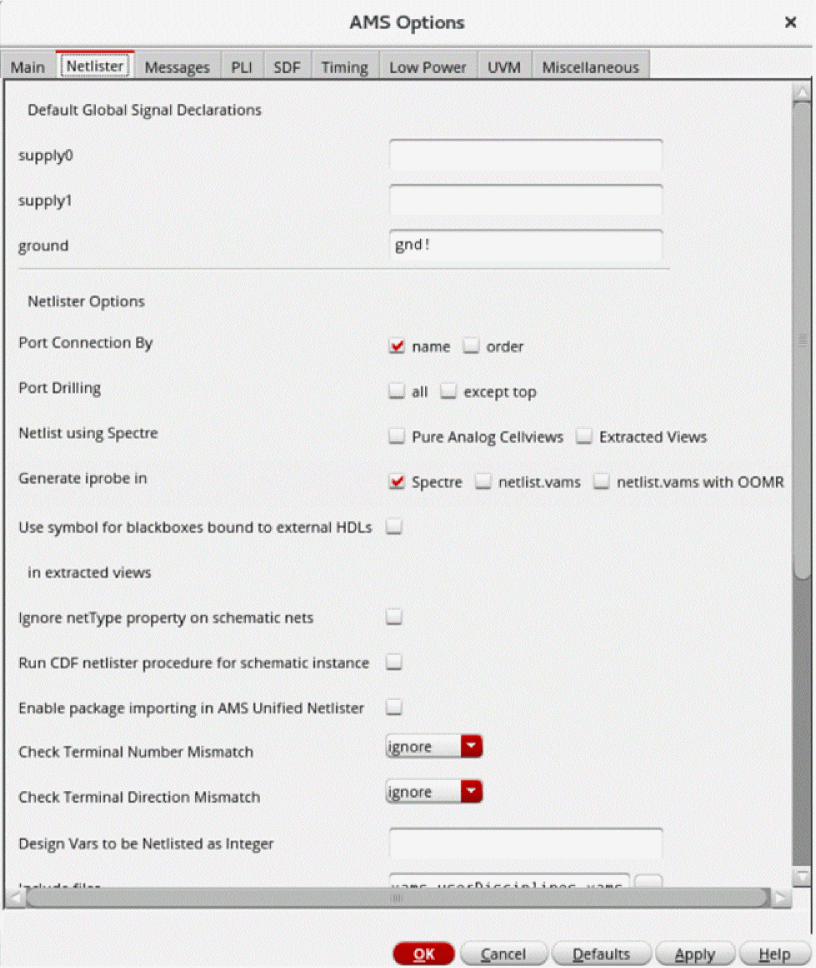Check Extracted Views option
The height and width of the screenshot is (968, 816).
tap(584, 436)
